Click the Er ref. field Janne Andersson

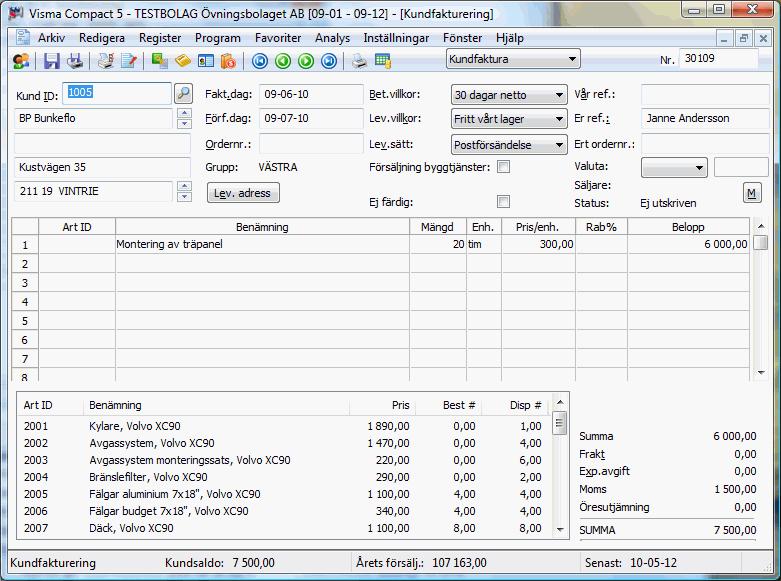pos(705,119)
